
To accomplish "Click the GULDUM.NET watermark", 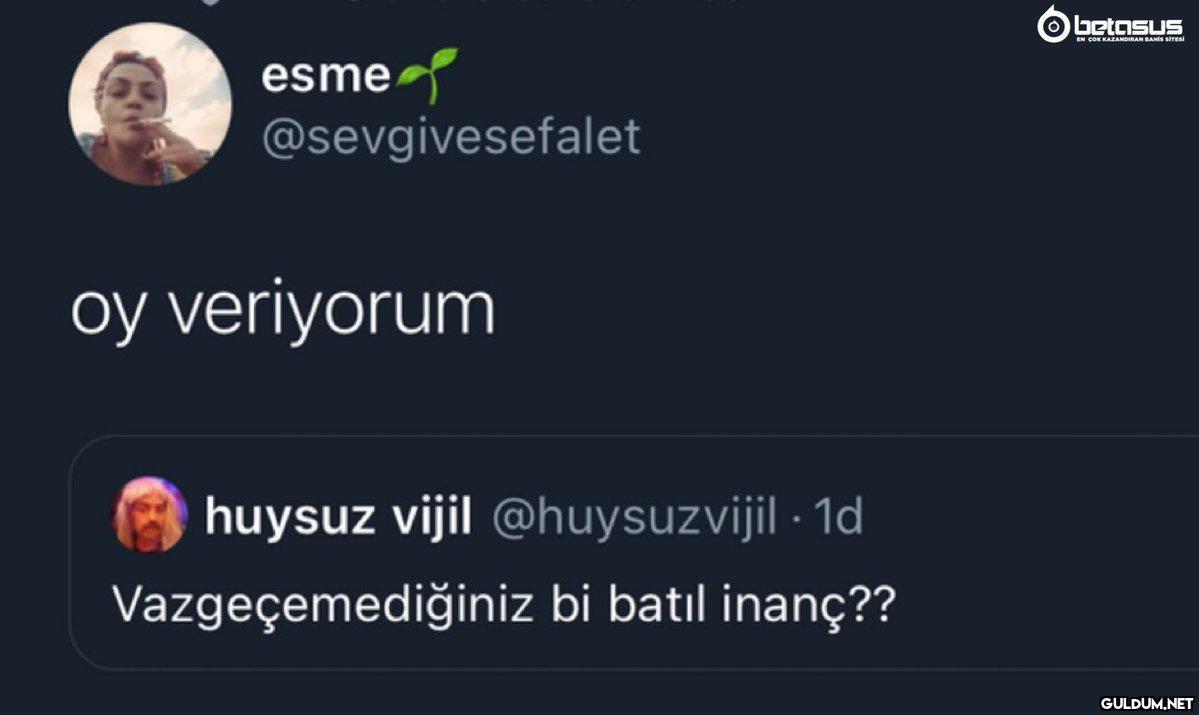I will click(x=1146, y=703).
